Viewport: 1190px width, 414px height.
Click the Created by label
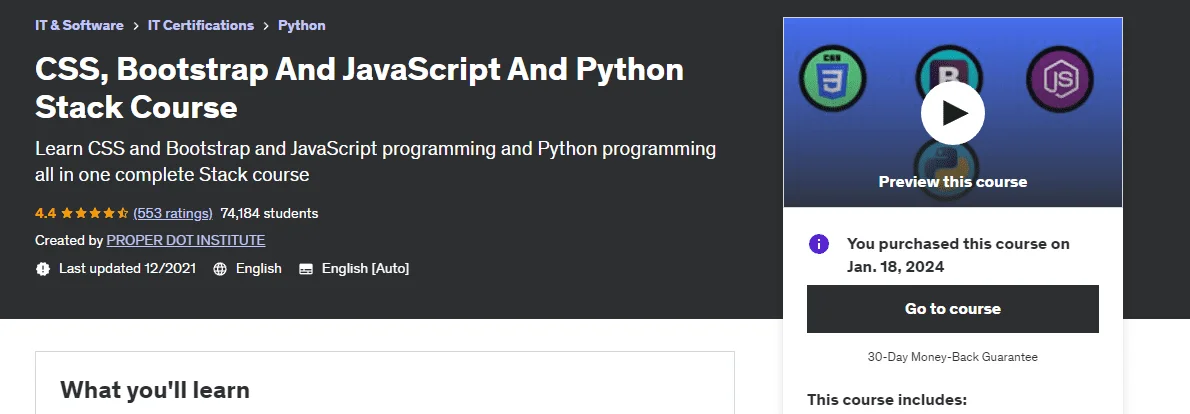69,240
